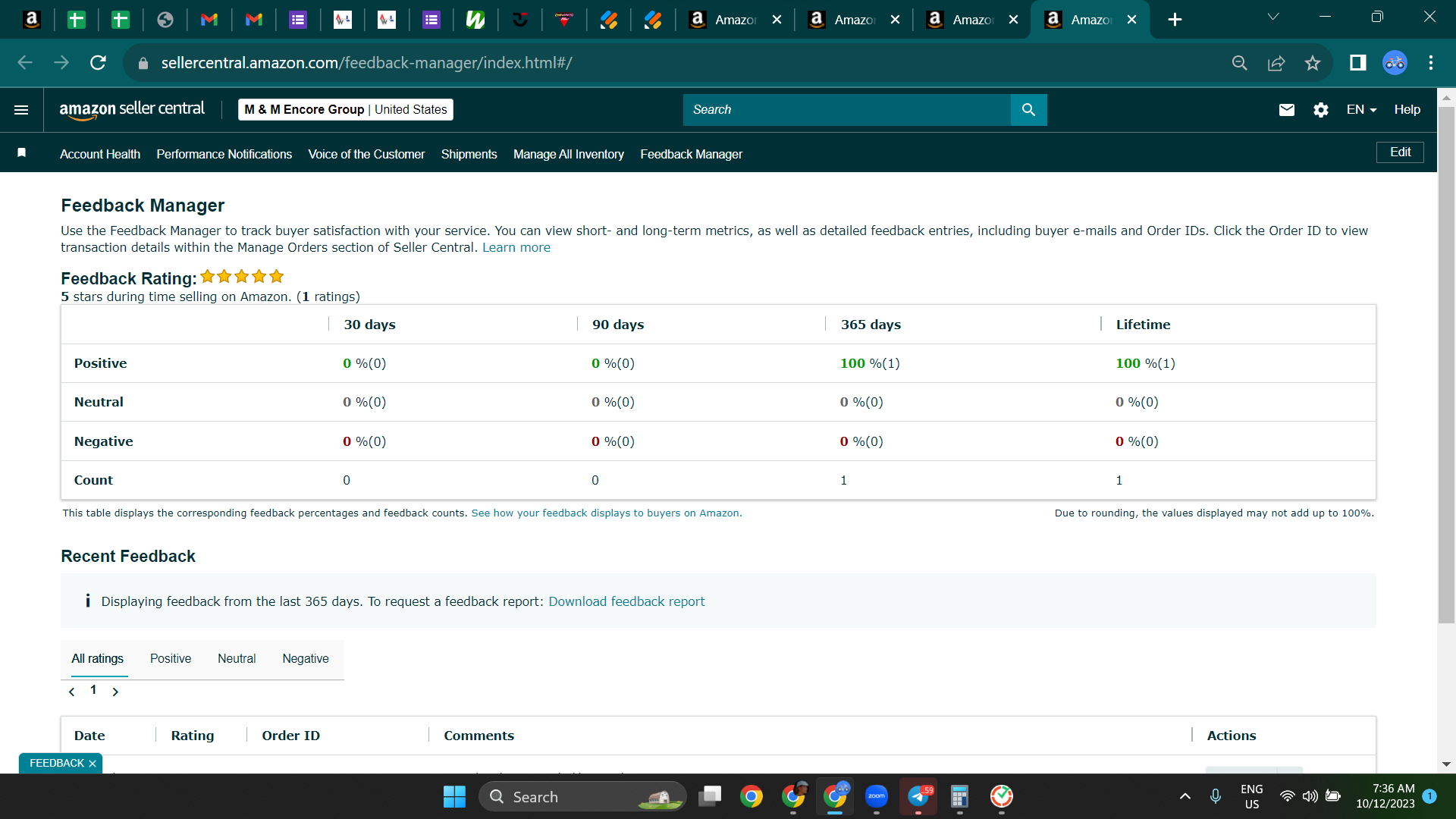
Task: Click Download feedback report link
Action: (x=626, y=601)
